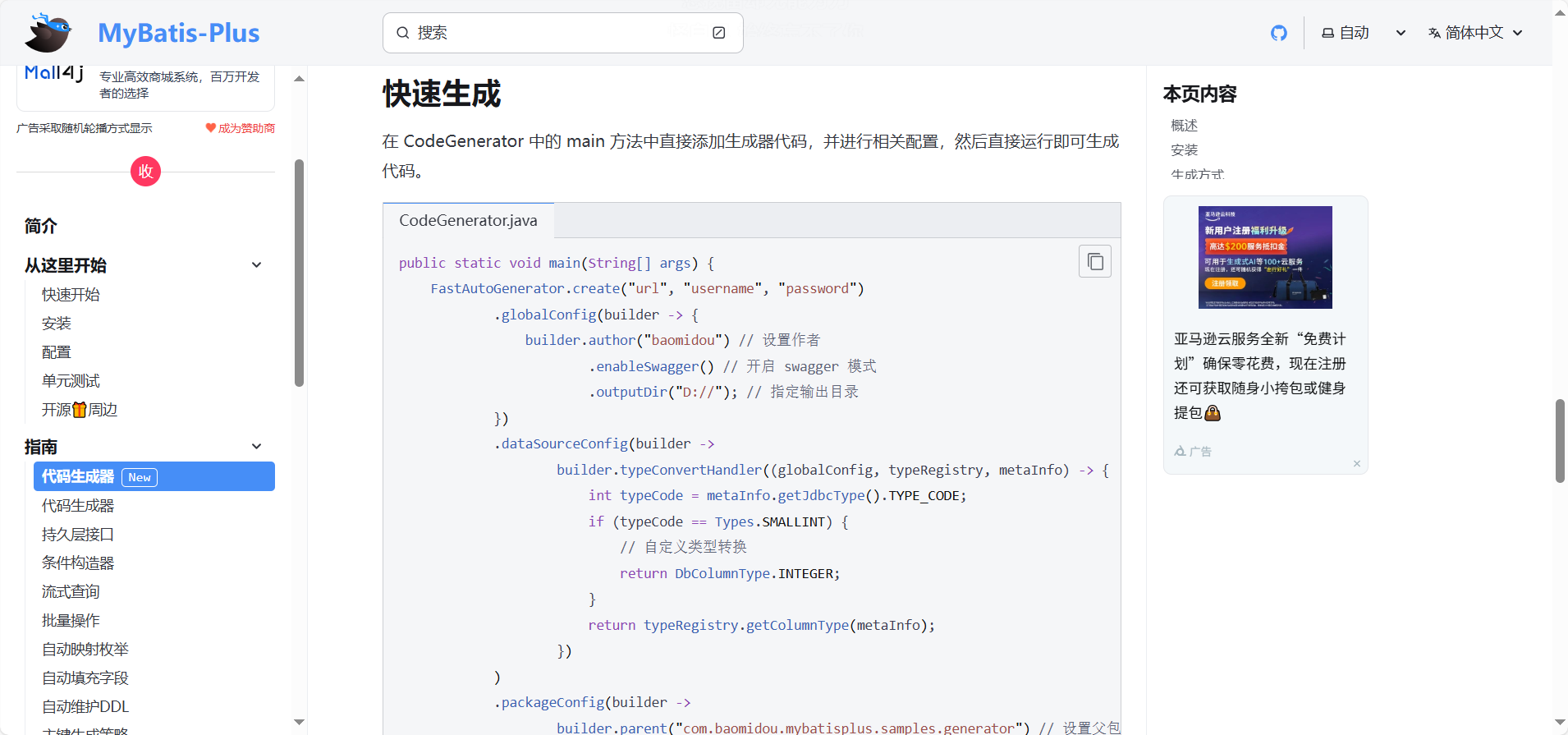Viewport: 1568px width, 735px height.
Task: Click the search magnifier icon
Action: coord(403,33)
